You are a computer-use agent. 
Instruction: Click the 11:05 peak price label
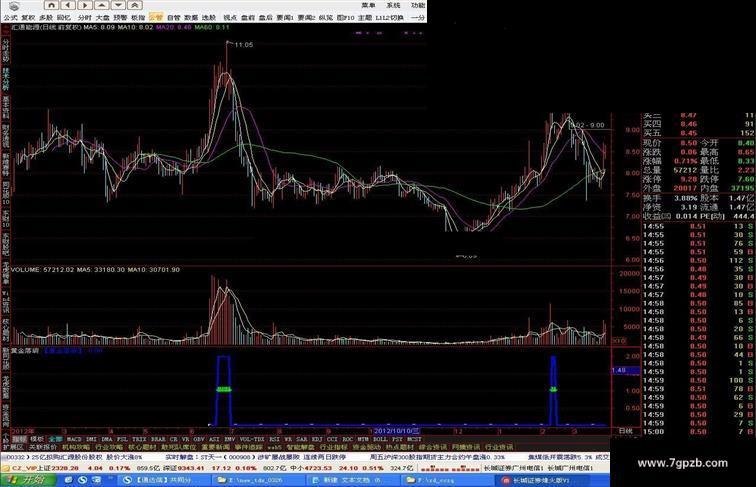coord(243,44)
